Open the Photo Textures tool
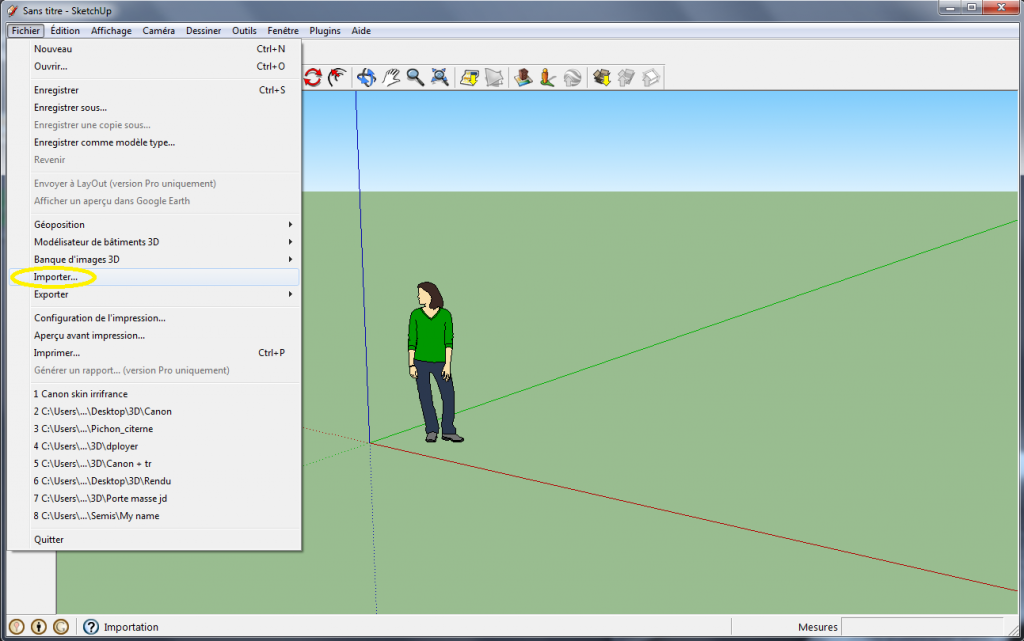Image resolution: width=1024 pixels, height=641 pixels. 548,78
